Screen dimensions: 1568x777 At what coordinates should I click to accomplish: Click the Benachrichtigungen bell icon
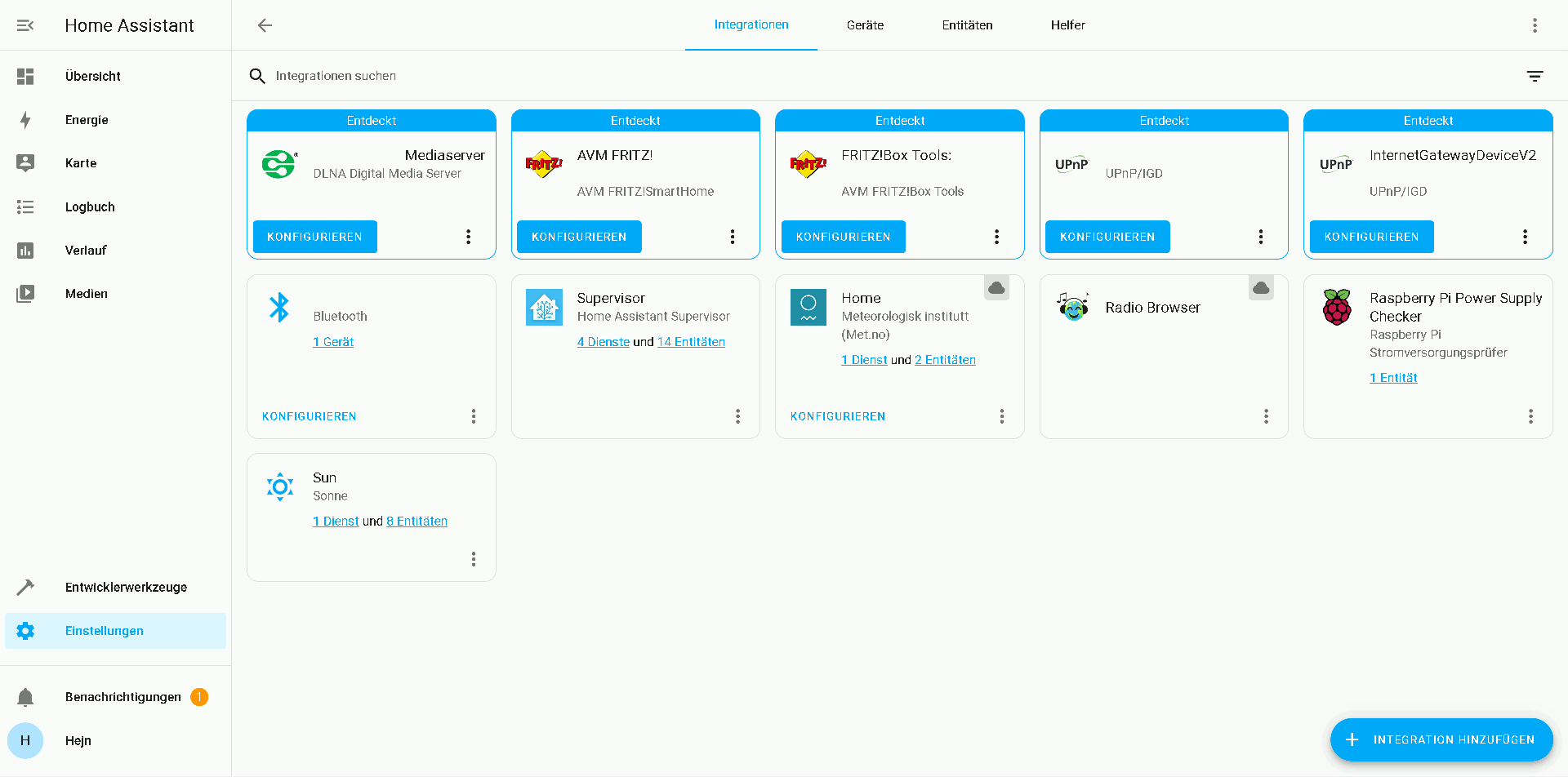(25, 697)
